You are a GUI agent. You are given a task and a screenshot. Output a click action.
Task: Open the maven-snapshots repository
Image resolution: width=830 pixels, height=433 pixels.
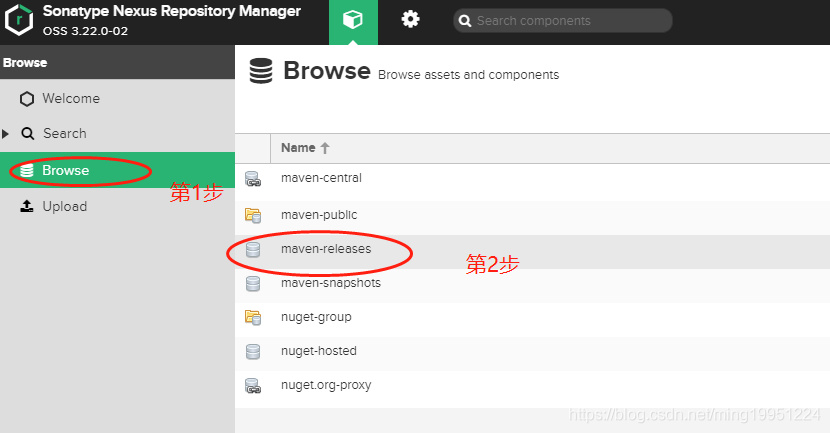[331, 283]
